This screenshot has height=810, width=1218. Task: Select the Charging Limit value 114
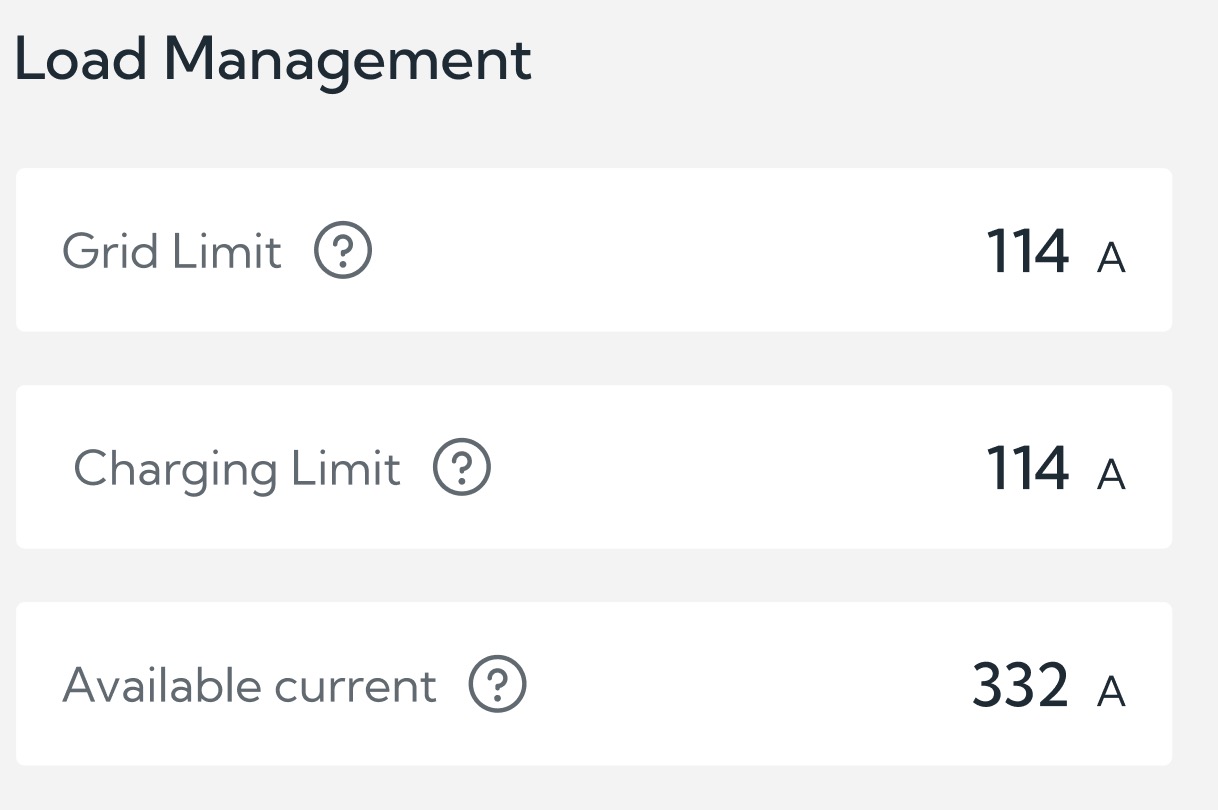pos(1027,468)
